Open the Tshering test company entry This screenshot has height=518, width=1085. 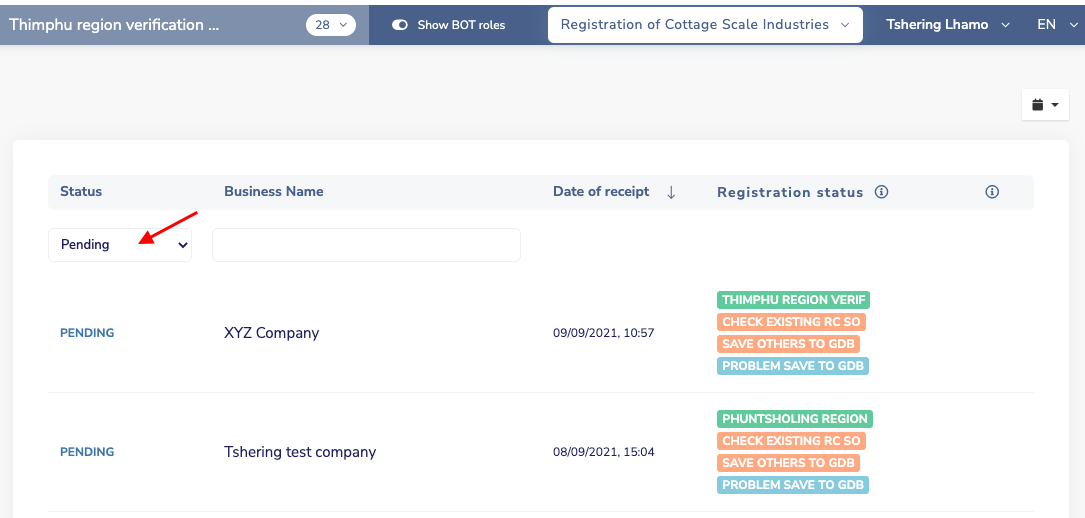(x=300, y=452)
